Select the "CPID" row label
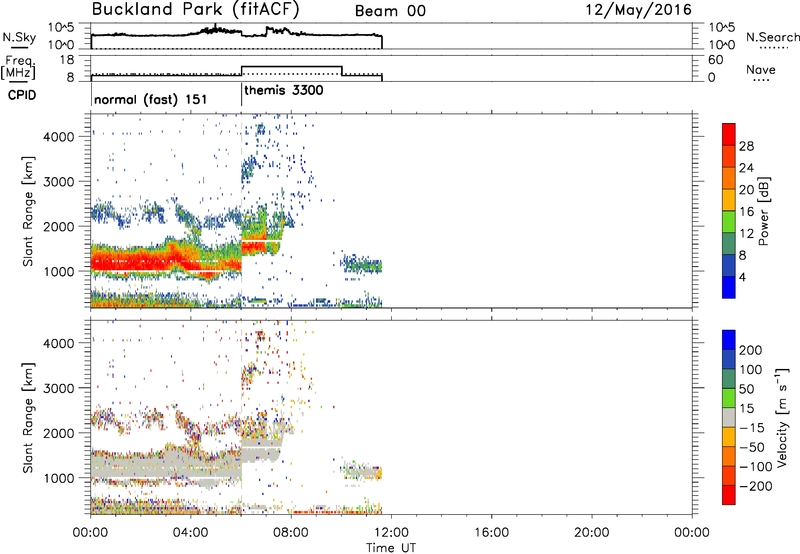Viewport: 800px width, 554px height. [x=22, y=95]
